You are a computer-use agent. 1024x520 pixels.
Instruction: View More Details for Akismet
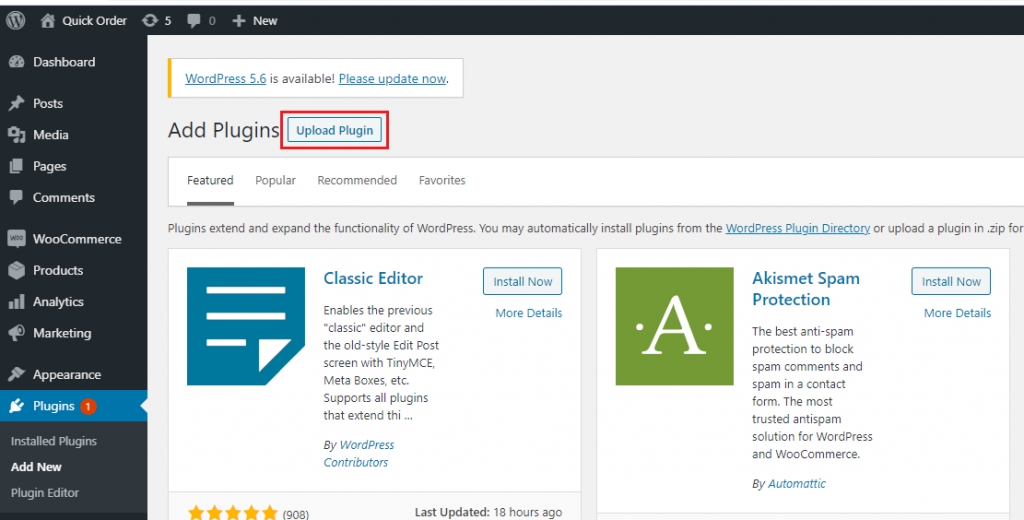point(957,313)
